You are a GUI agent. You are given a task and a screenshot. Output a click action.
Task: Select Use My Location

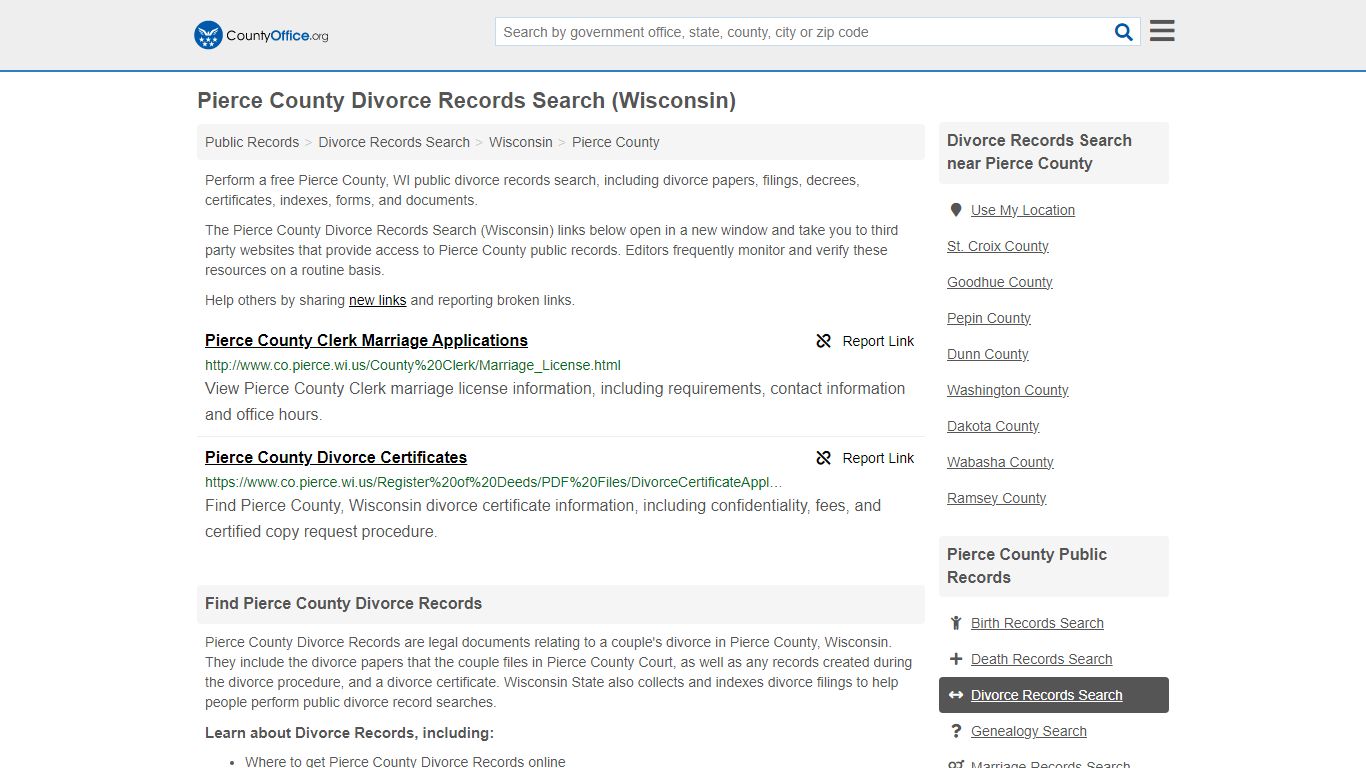click(x=1023, y=210)
